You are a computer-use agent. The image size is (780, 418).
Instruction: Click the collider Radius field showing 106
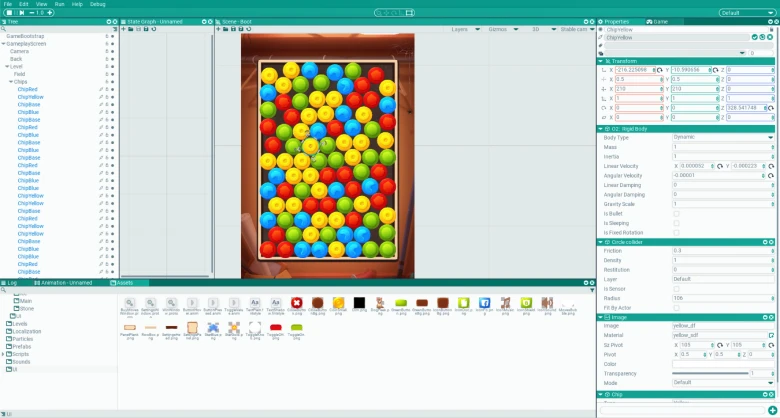723,298
